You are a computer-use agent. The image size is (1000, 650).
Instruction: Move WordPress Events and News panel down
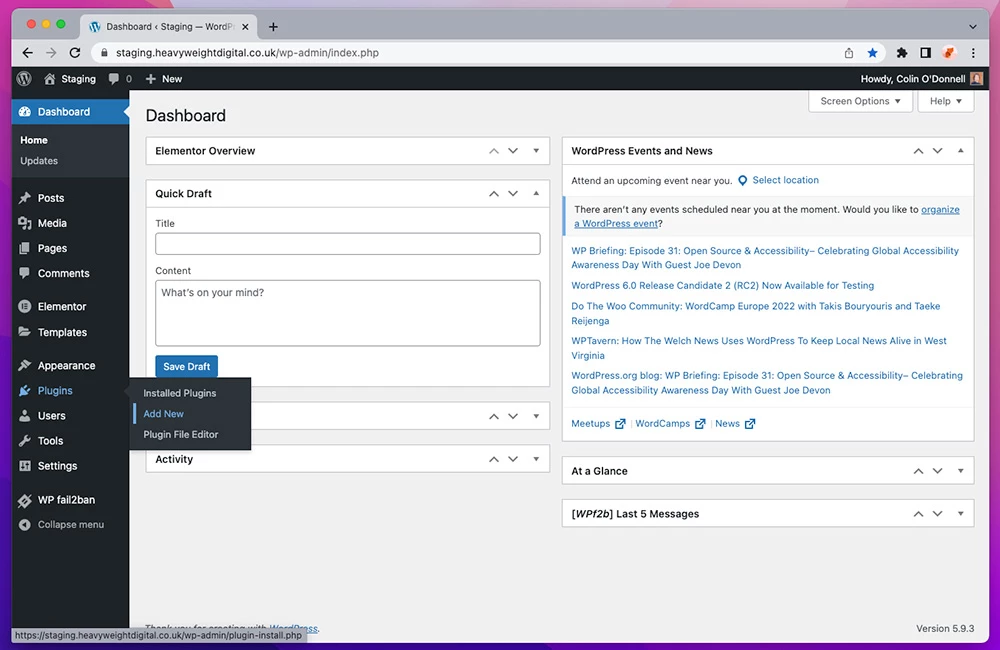pos(937,151)
